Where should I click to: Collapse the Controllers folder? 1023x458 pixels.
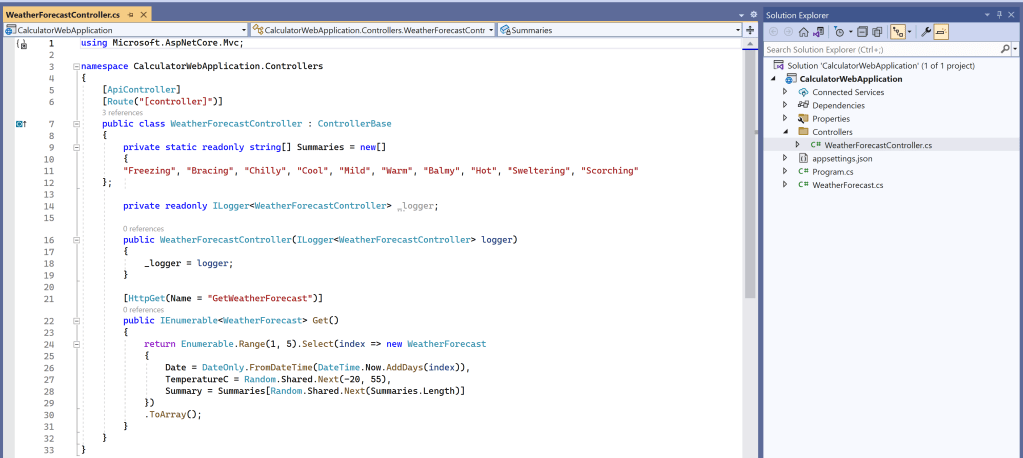click(786, 131)
